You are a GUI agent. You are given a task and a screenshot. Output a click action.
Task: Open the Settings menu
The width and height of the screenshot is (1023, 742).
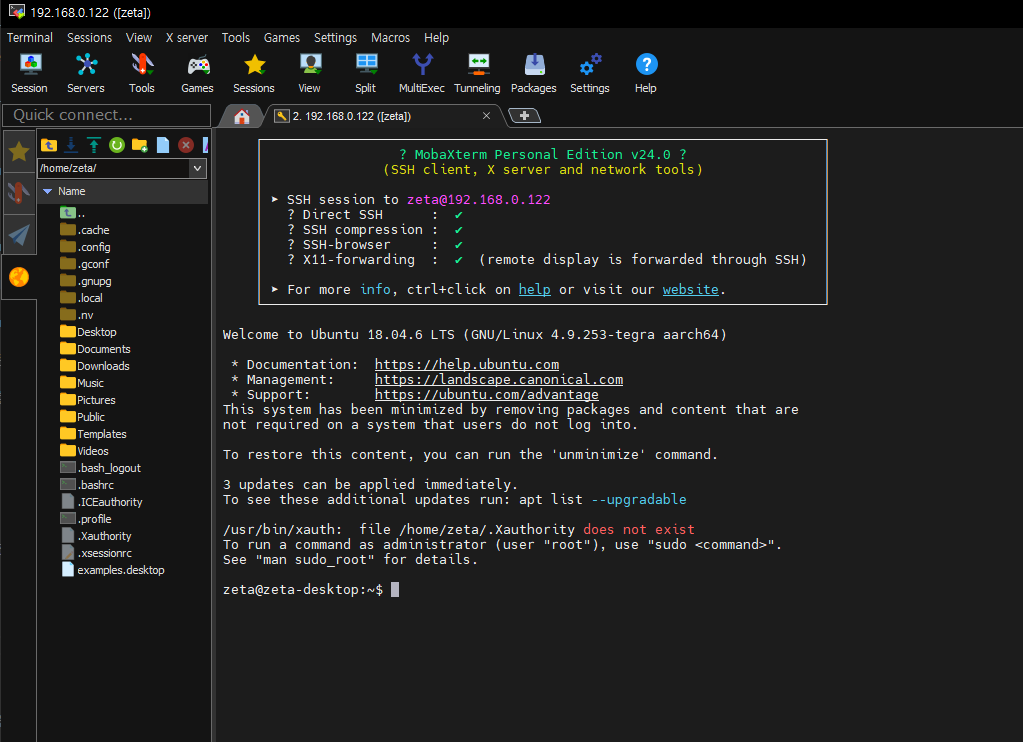tap(335, 38)
